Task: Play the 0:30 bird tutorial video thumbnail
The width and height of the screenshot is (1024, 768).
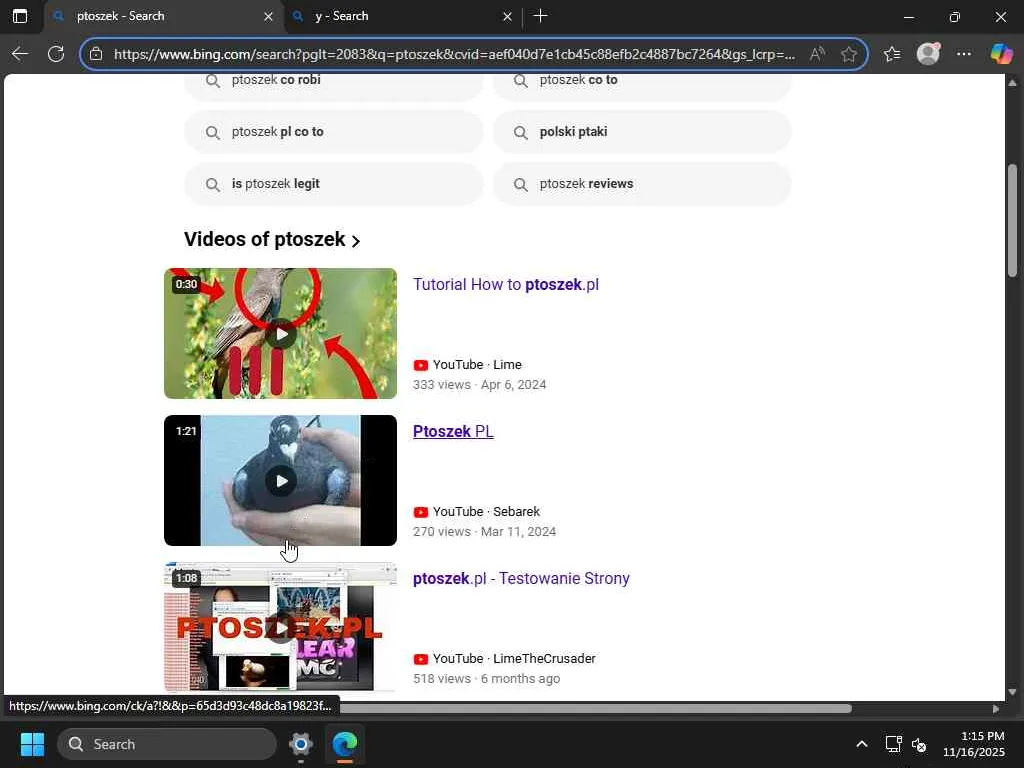Action: coord(280,334)
